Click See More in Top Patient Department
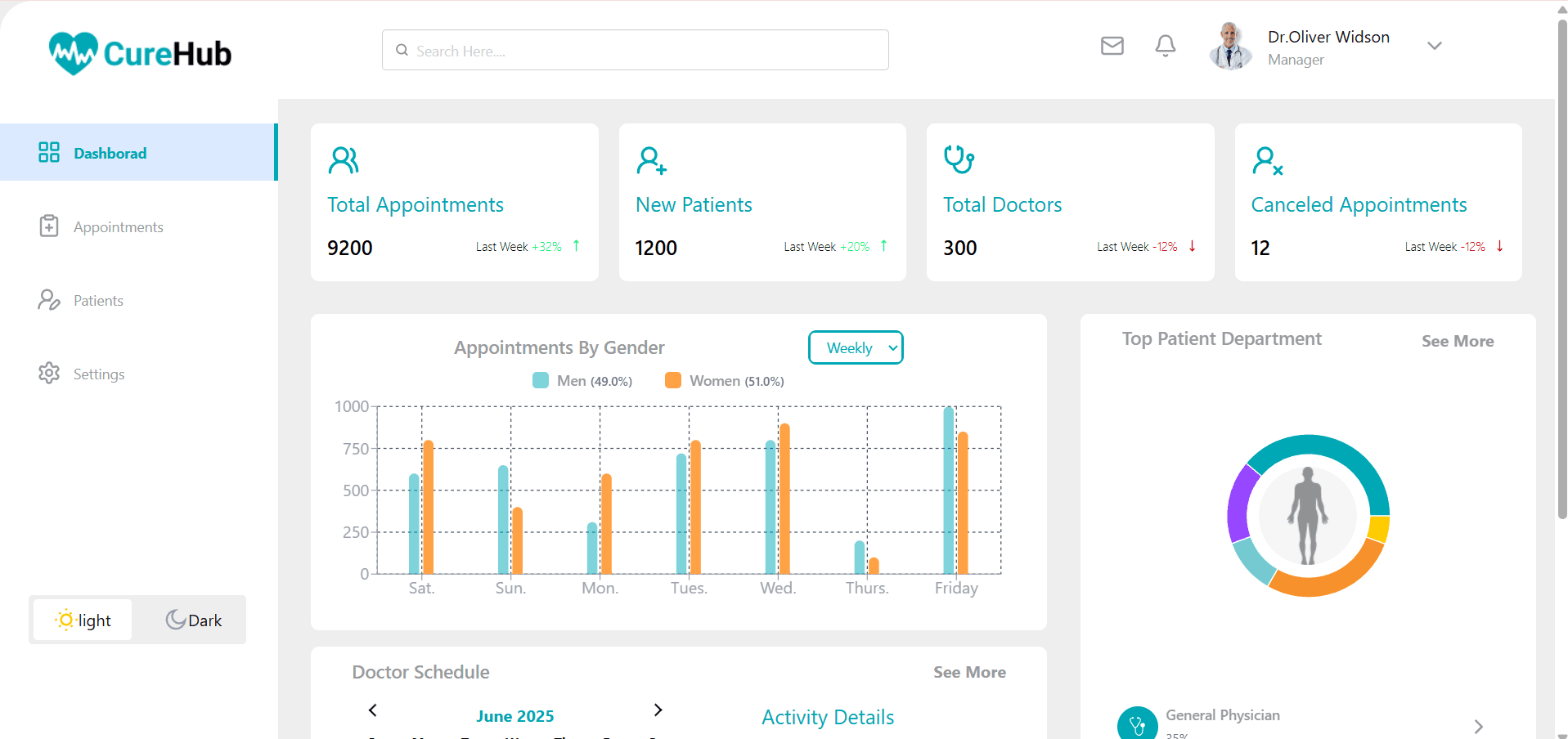The width and height of the screenshot is (1568, 739). click(x=1458, y=341)
